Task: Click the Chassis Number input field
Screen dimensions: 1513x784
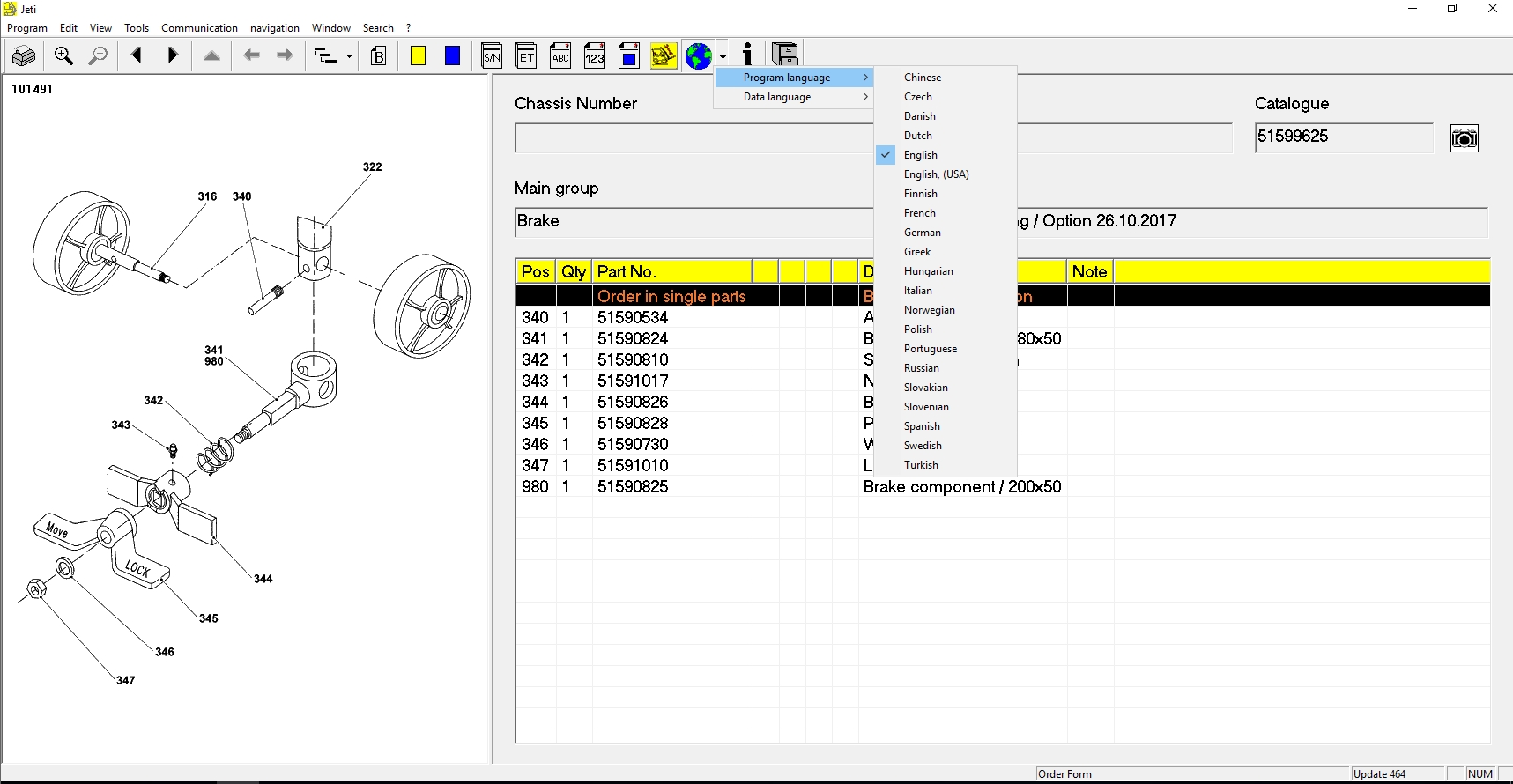Action: (x=873, y=138)
